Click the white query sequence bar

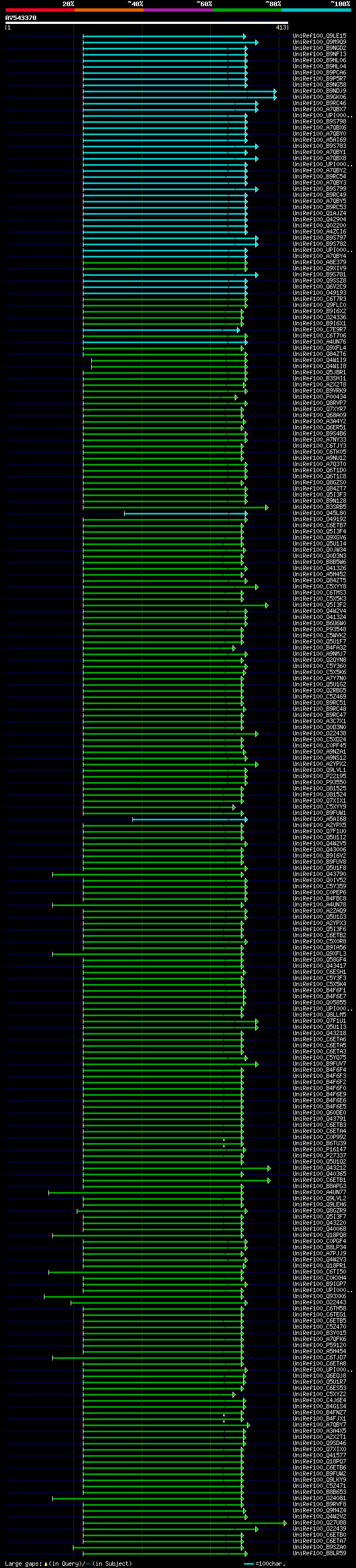(147, 23)
